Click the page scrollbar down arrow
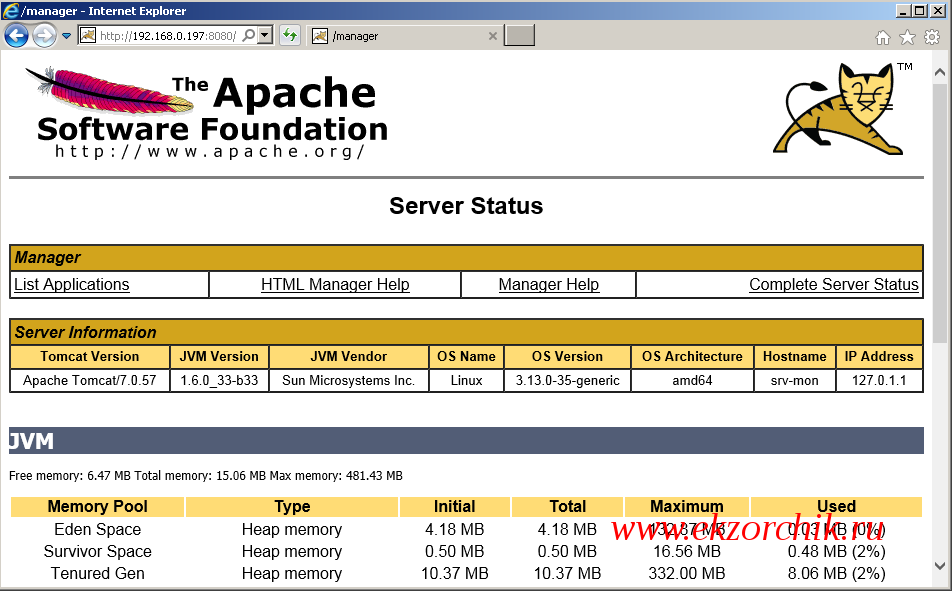The width and height of the screenshot is (952, 591). (940, 566)
